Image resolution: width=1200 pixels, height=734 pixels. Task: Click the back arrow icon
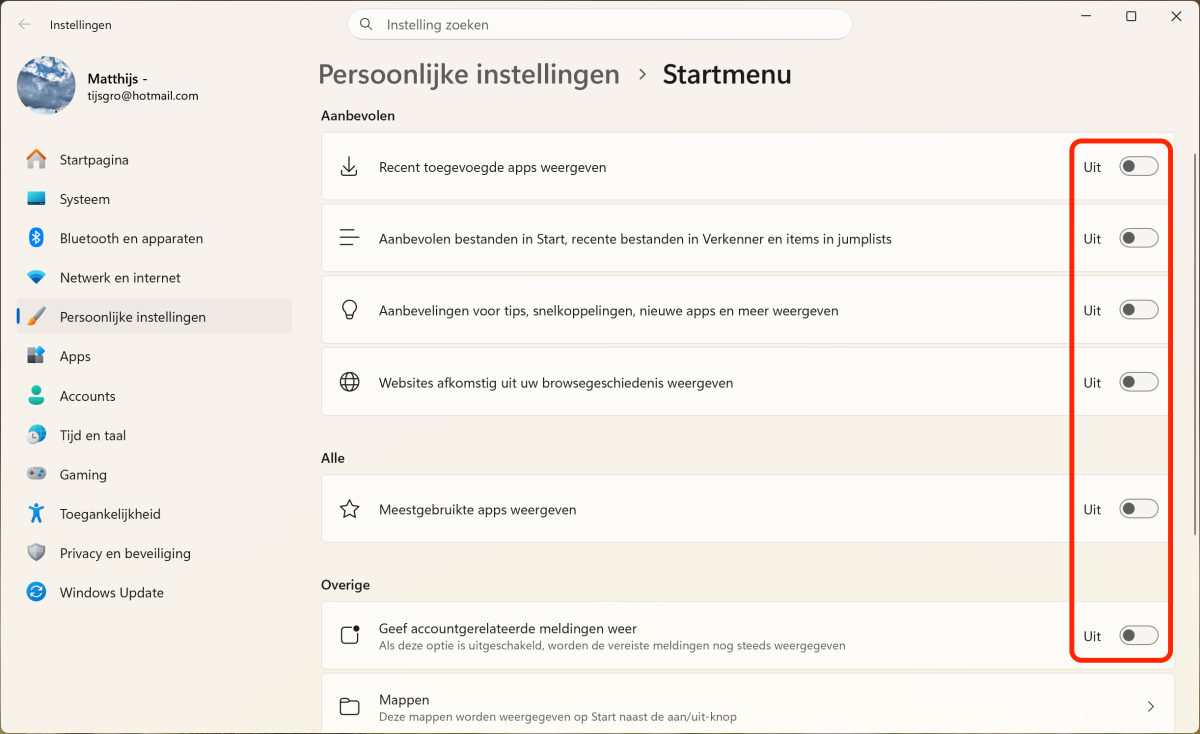click(24, 24)
